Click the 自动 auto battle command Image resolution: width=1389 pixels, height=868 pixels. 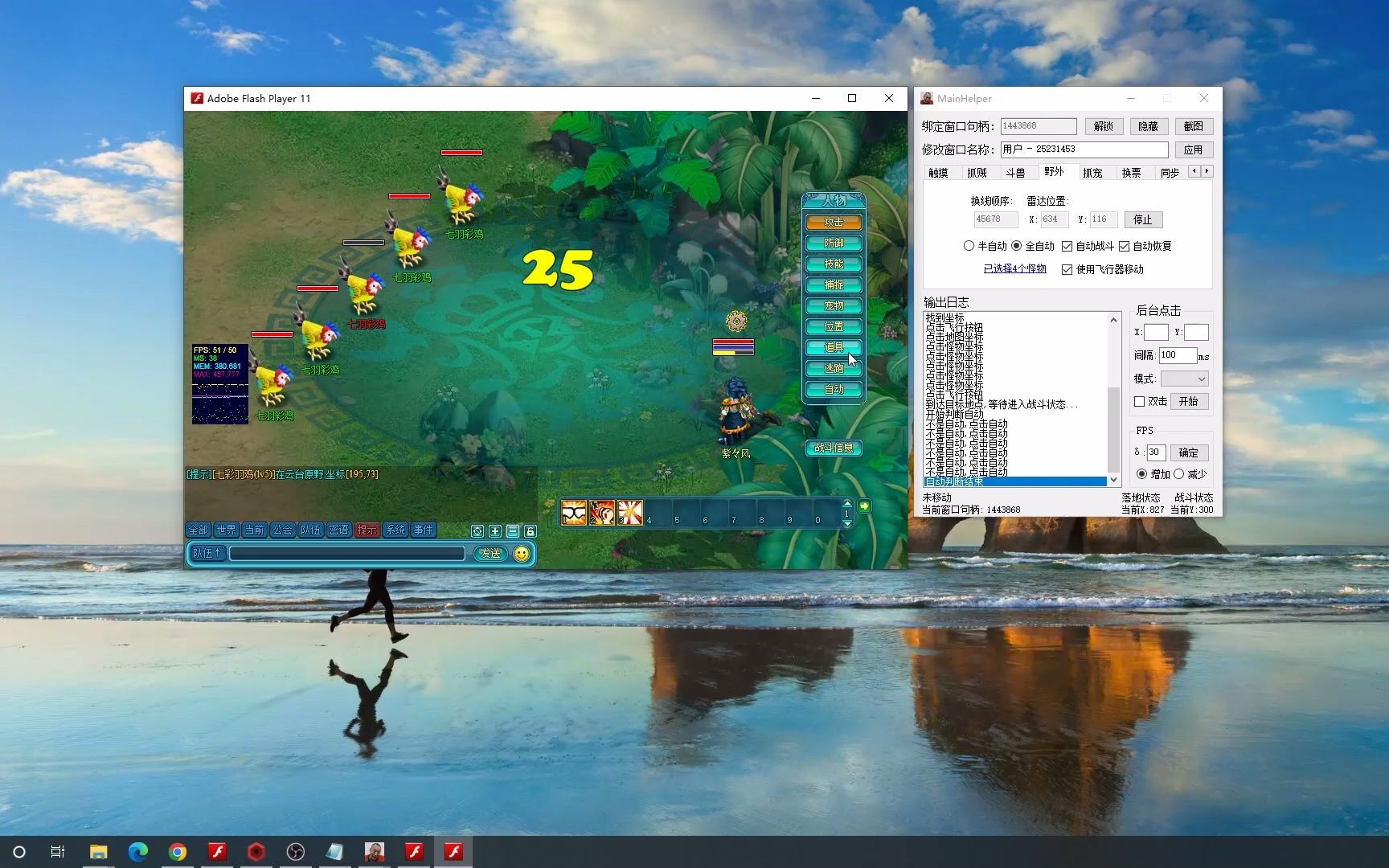(x=834, y=389)
